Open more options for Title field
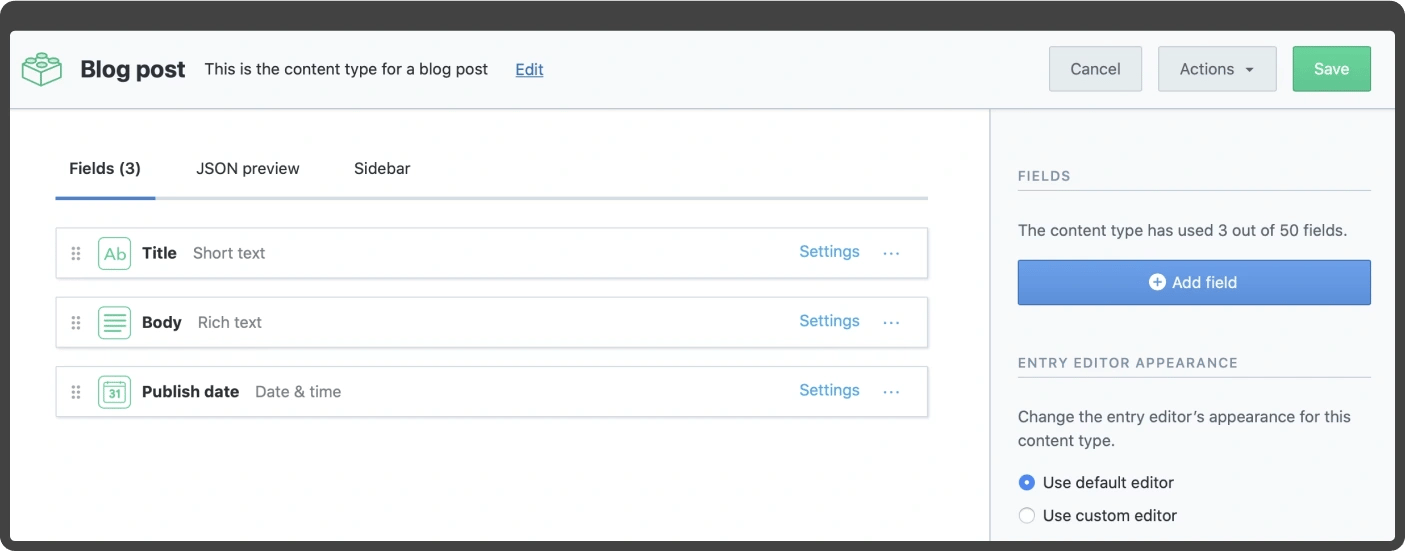1405x551 pixels. [891, 253]
